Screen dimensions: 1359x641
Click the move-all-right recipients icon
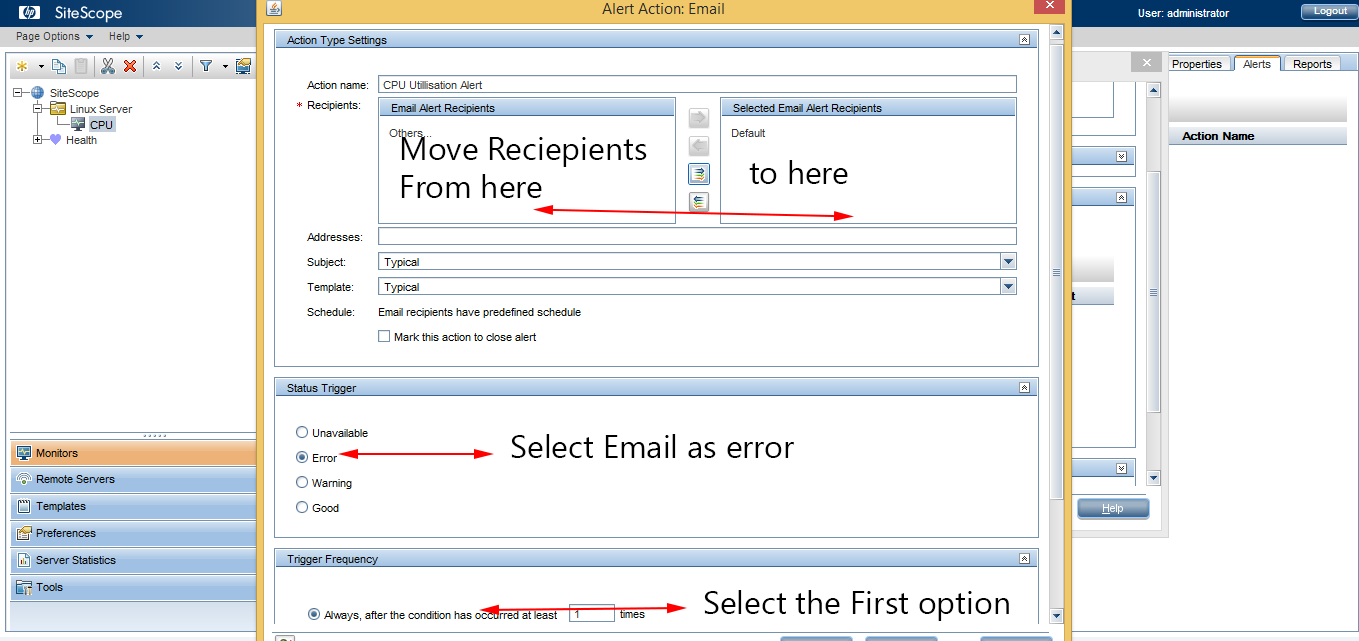[x=699, y=174]
